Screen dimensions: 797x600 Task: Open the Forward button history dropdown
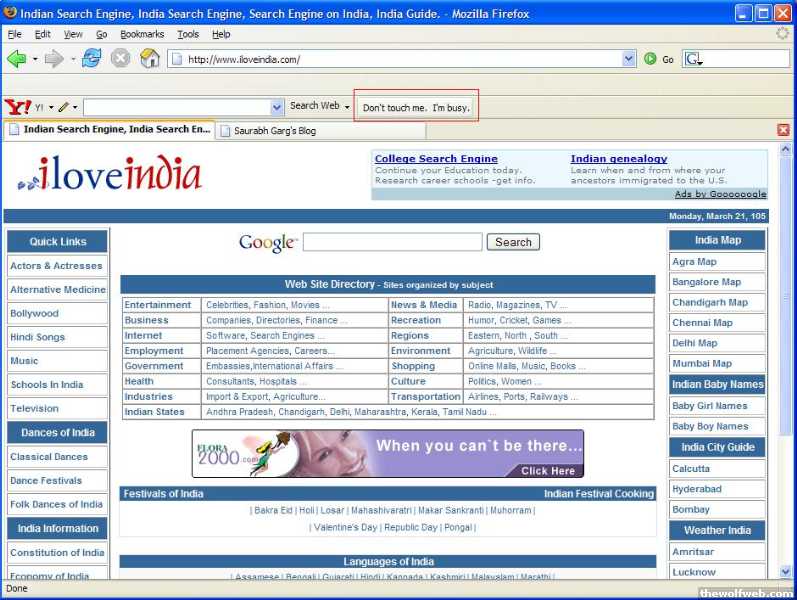tap(73, 59)
